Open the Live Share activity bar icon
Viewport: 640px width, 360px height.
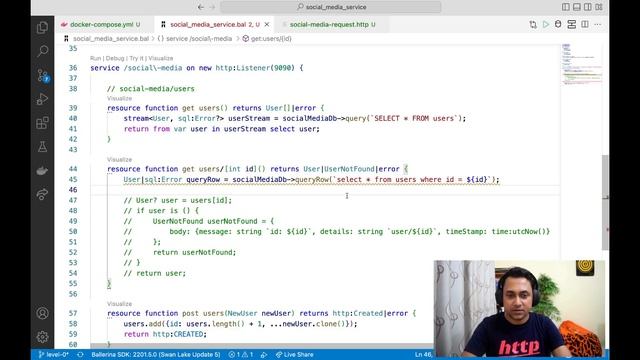click(42, 194)
